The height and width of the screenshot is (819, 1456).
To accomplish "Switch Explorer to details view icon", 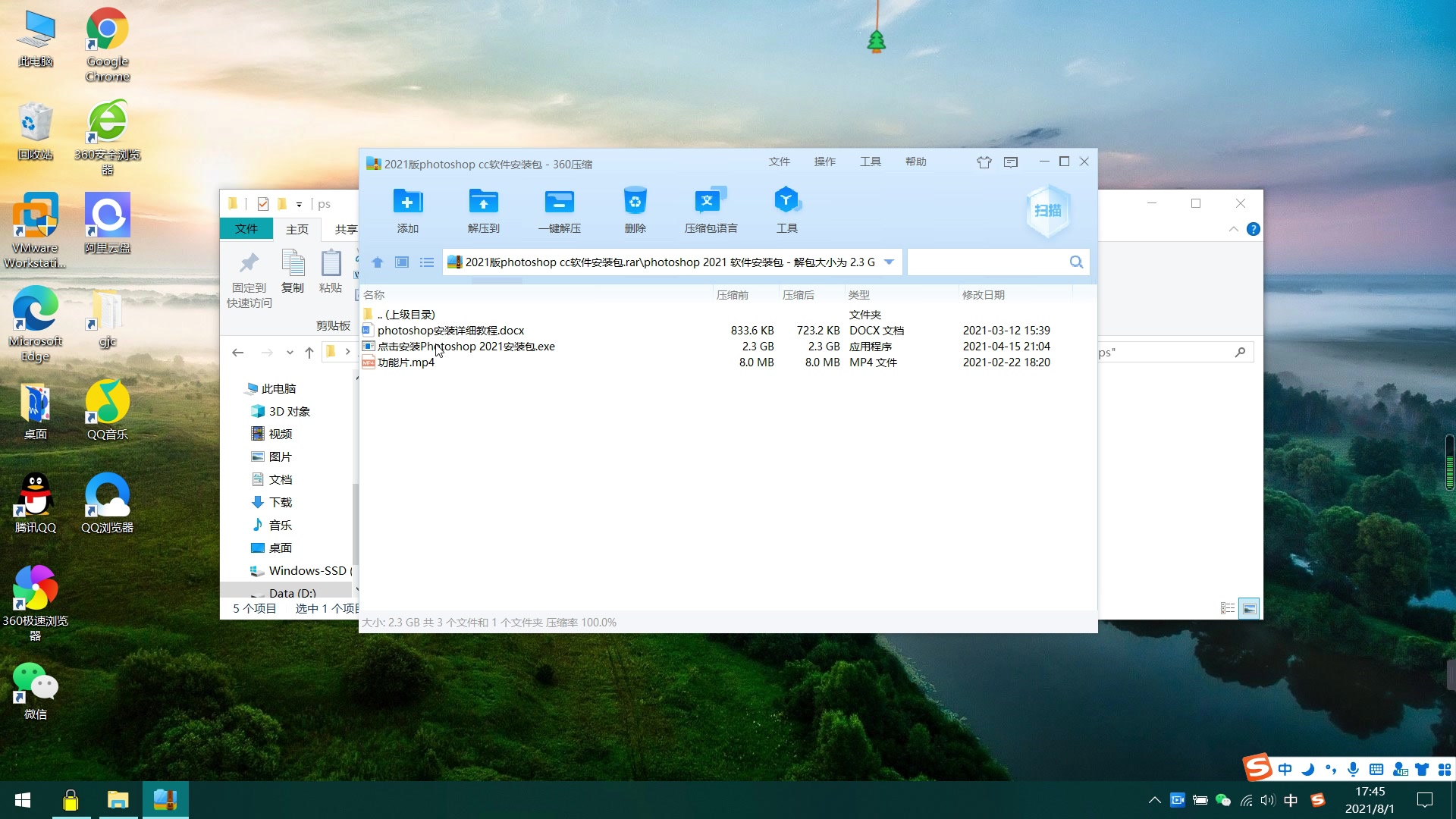I will click(1228, 608).
